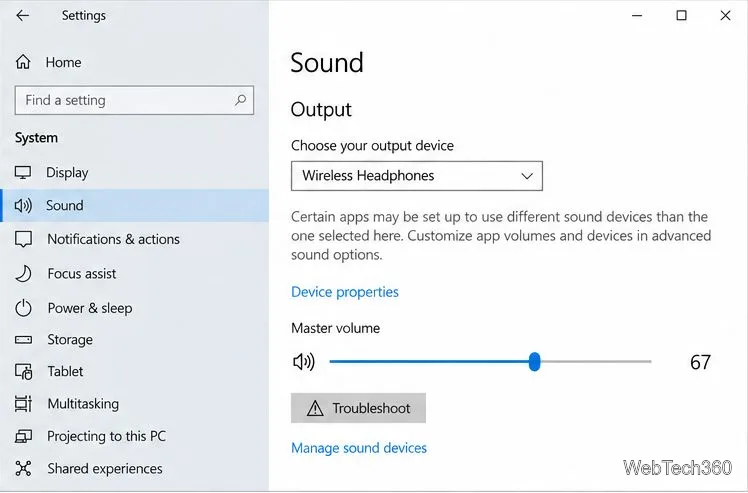Click the Power & sleep icon
Viewport: 748px width, 493px height.
coord(23,308)
